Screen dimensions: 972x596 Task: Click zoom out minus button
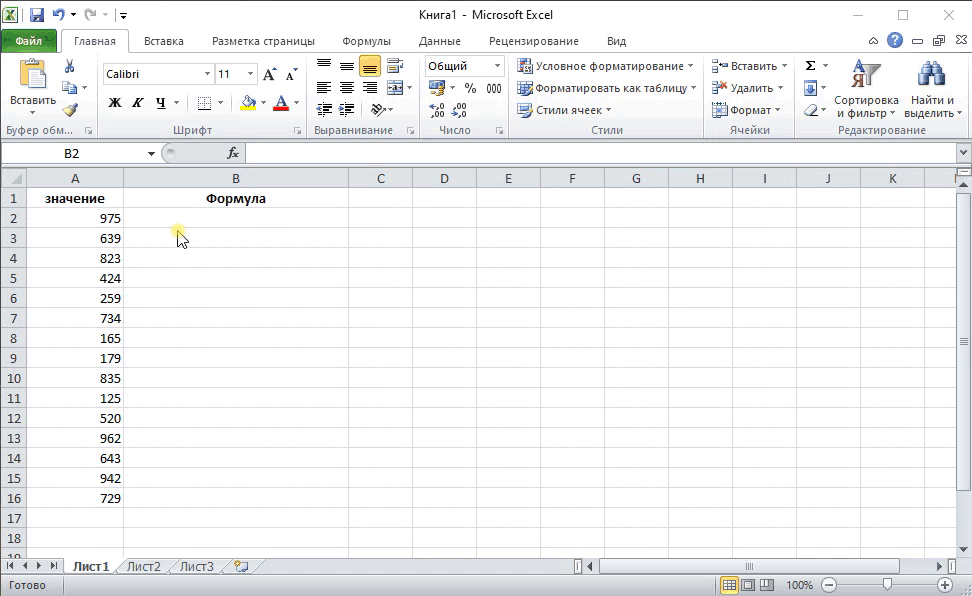coord(829,584)
